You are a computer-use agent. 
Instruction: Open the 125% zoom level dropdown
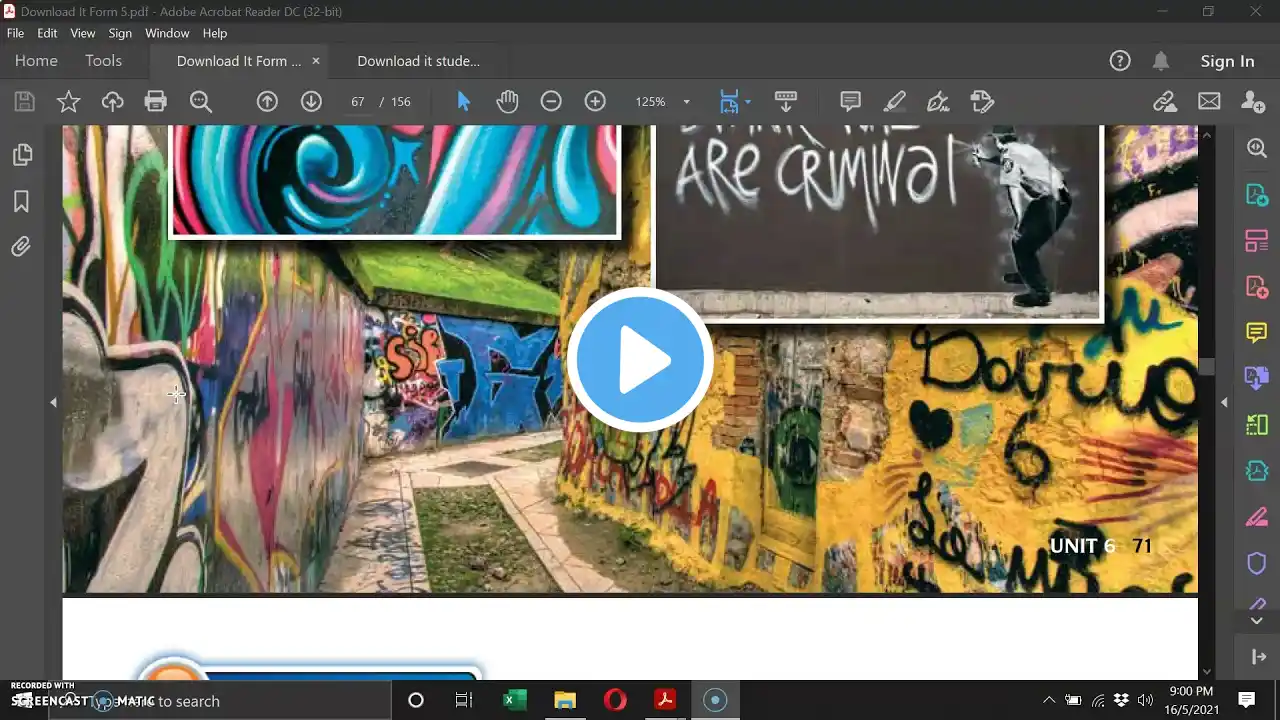pyautogui.click(x=686, y=102)
